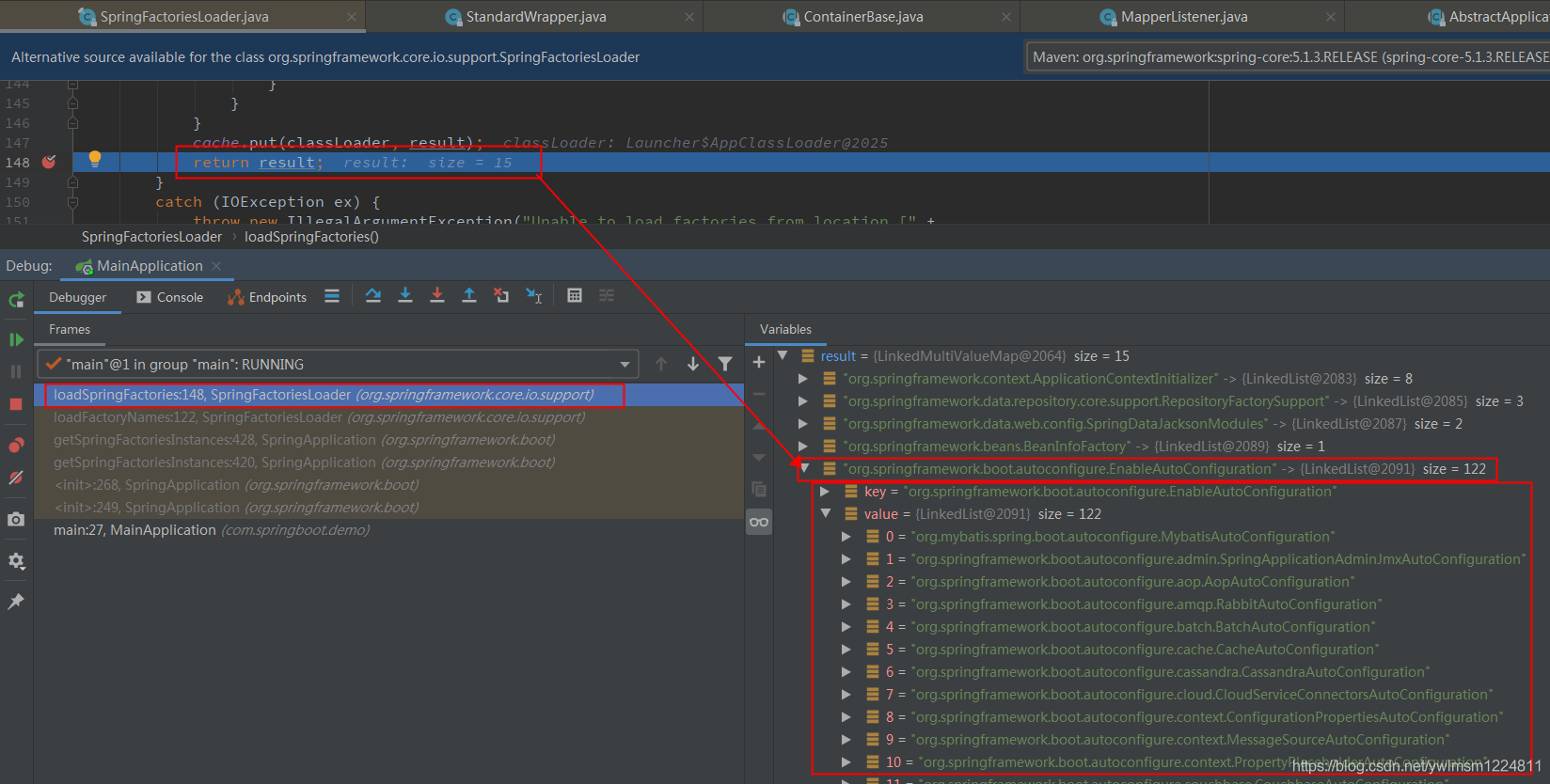Click the frames filter icon
This screenshot has height=784, width=1550.
pos(725,364)
